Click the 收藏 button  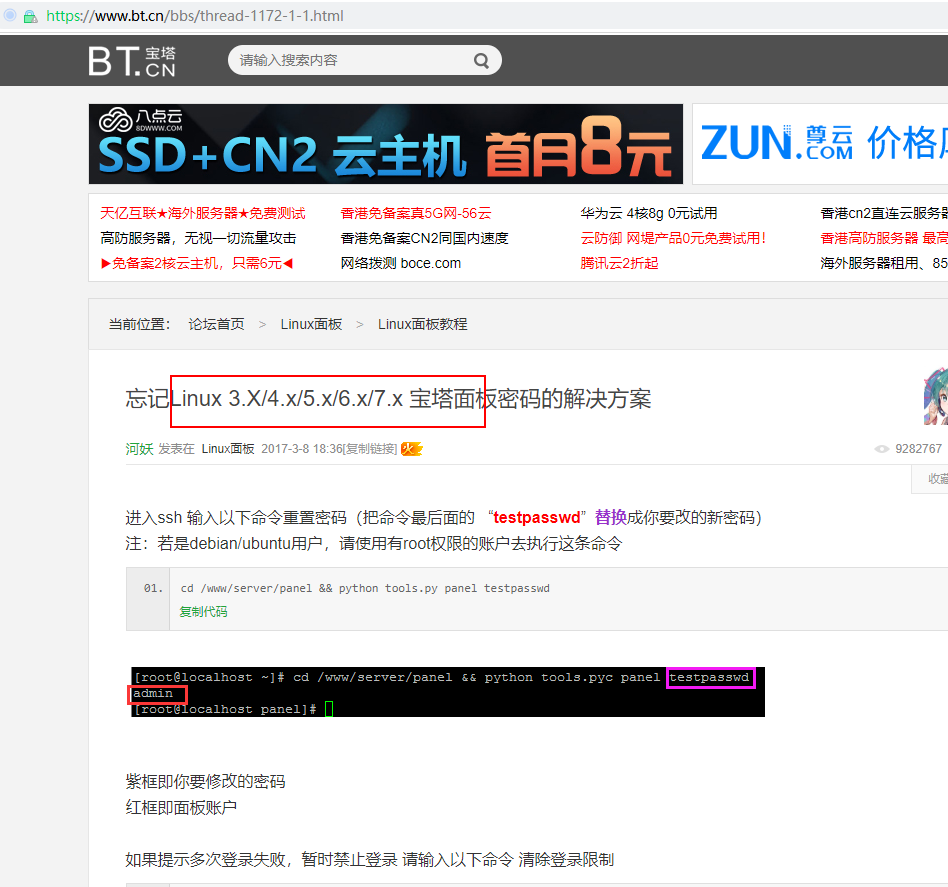coord(930,479)
